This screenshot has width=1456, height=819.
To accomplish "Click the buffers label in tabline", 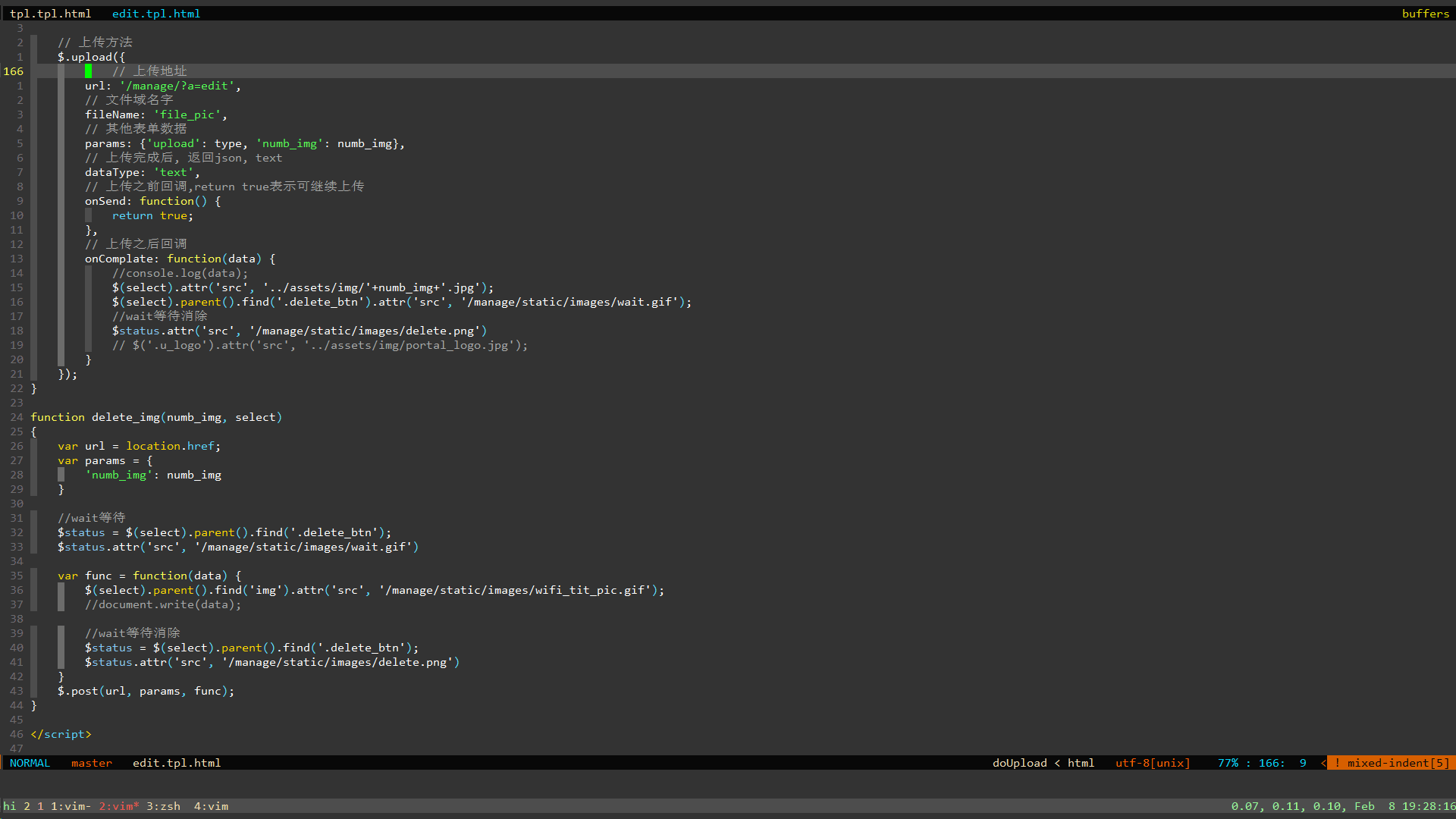I will [1425, 14].
